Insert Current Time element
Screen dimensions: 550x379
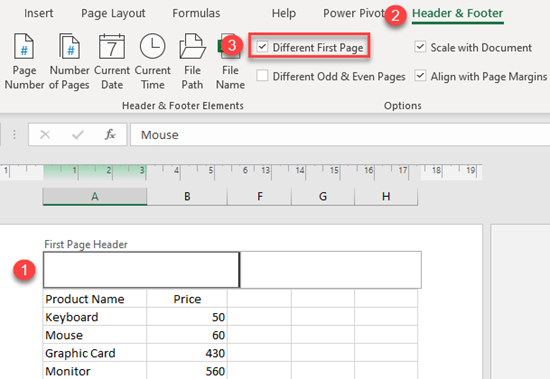(153, 61)
